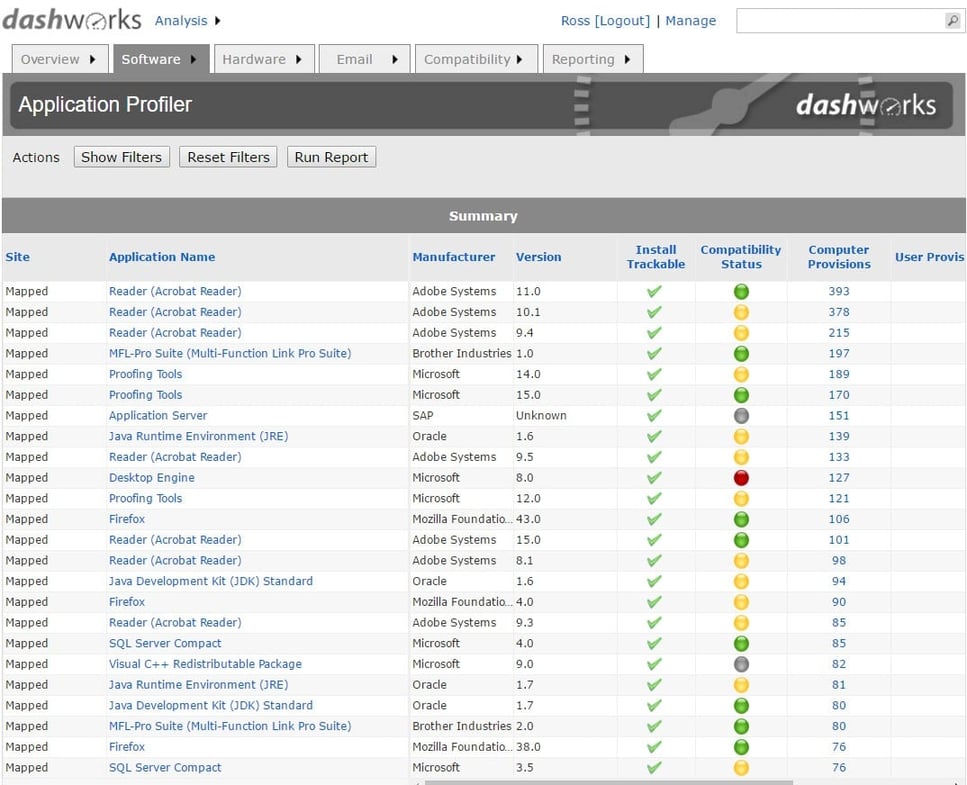Sort by the Site column header
This screenshot has height=785, width=967.
tap(17, 257)
